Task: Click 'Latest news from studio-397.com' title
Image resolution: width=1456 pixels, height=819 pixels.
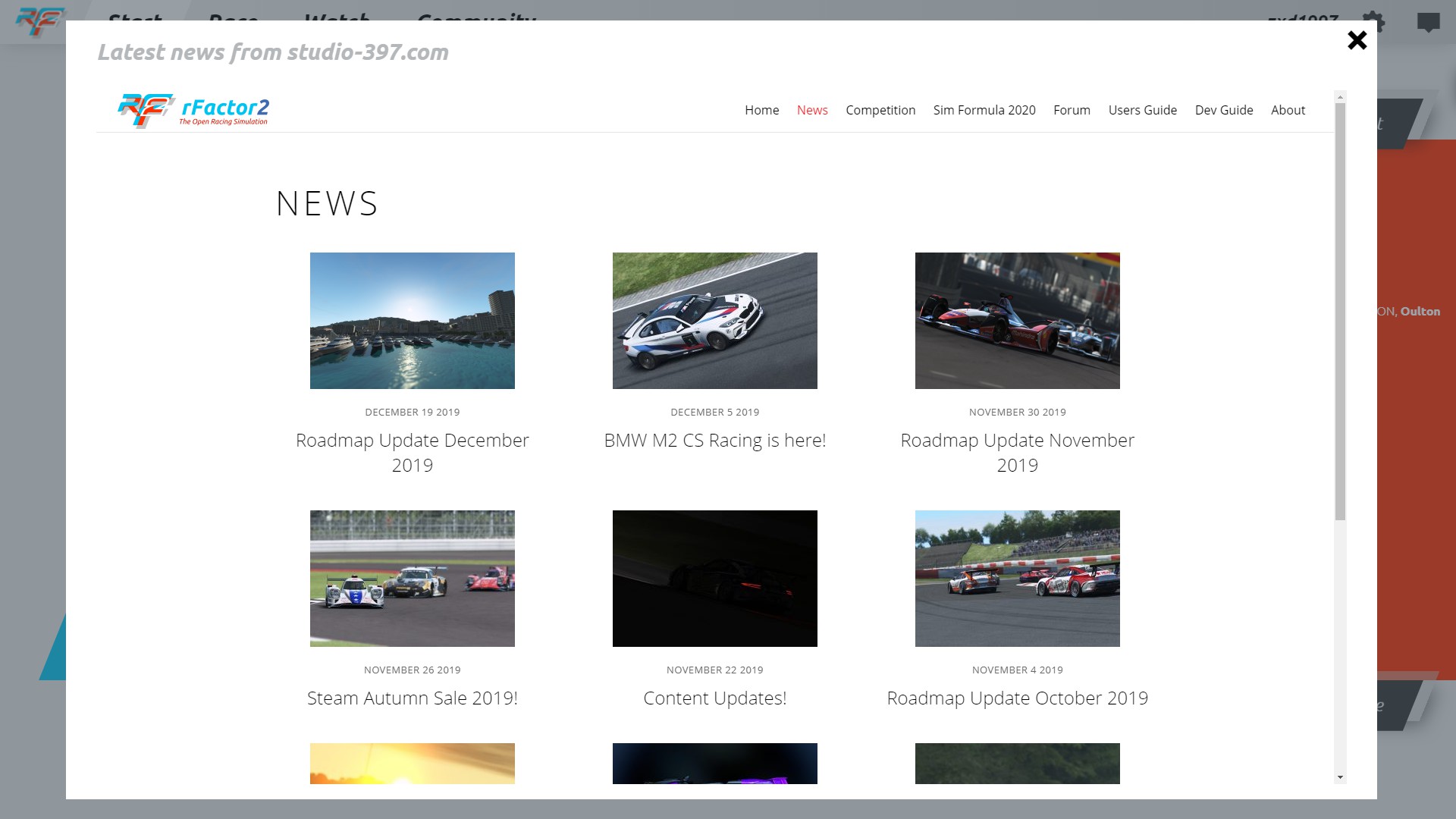Action: 273,52
